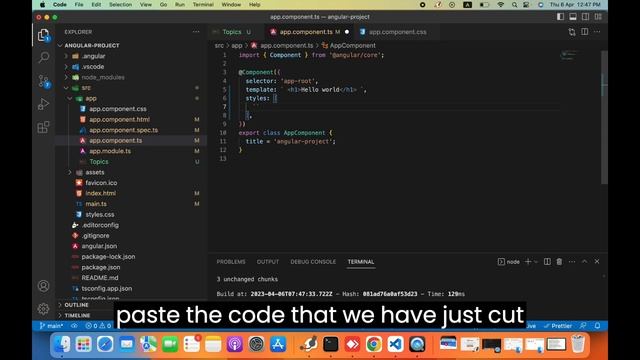Click the editor vertical scrollbar
The image size is (640, 360).
click(604, 118)
